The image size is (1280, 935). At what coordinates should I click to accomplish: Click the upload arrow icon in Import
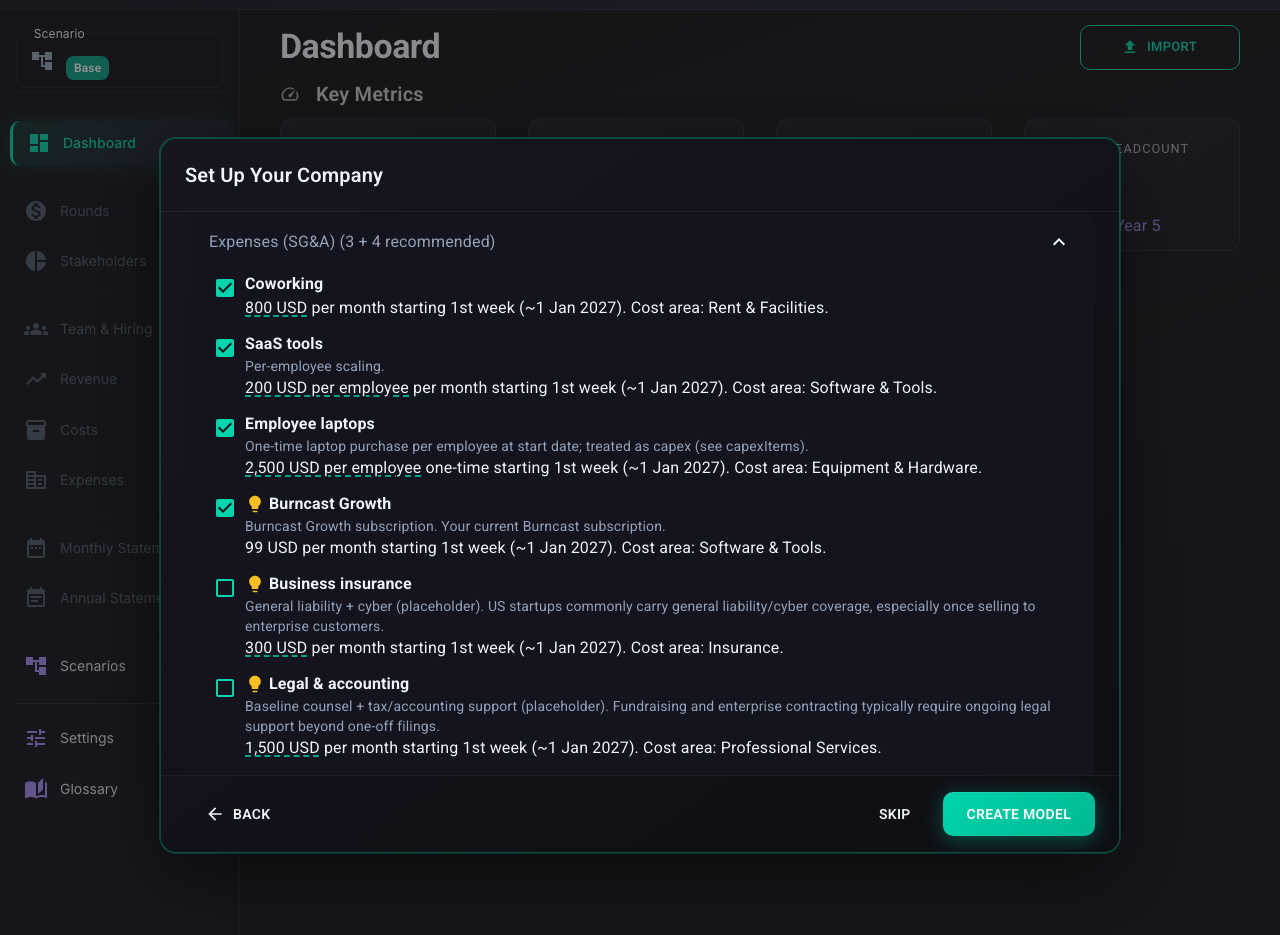tap(1130, 47)
